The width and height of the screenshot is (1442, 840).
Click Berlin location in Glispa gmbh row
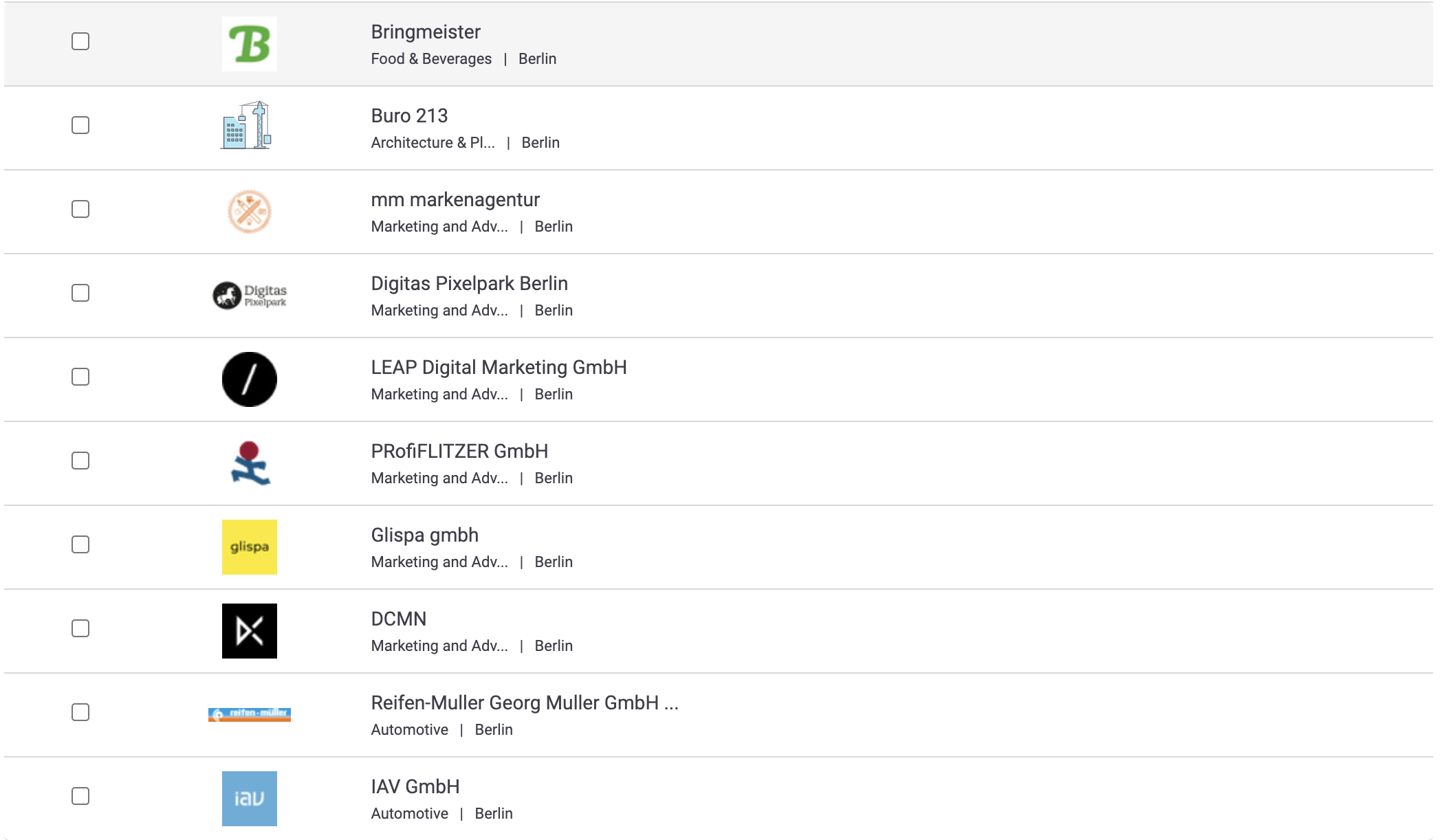point(554,562)
